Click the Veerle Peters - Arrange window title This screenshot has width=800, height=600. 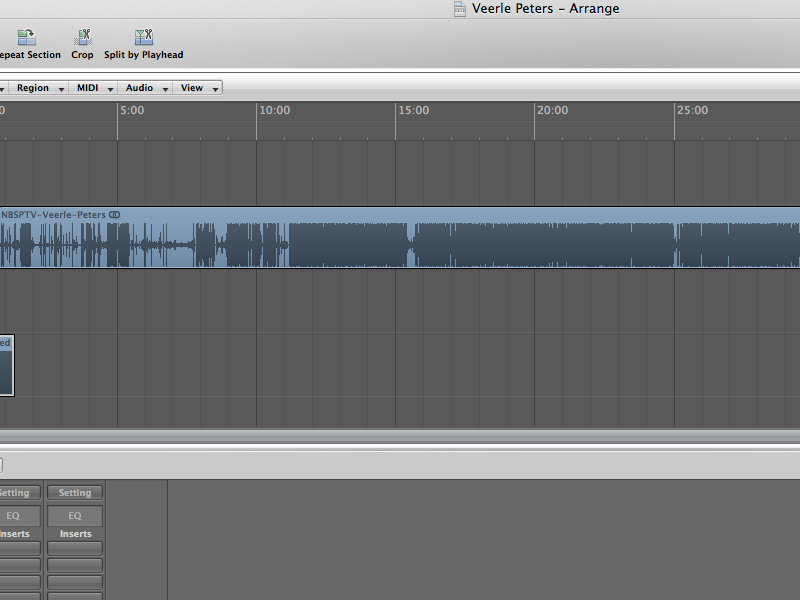click(545, 9)
